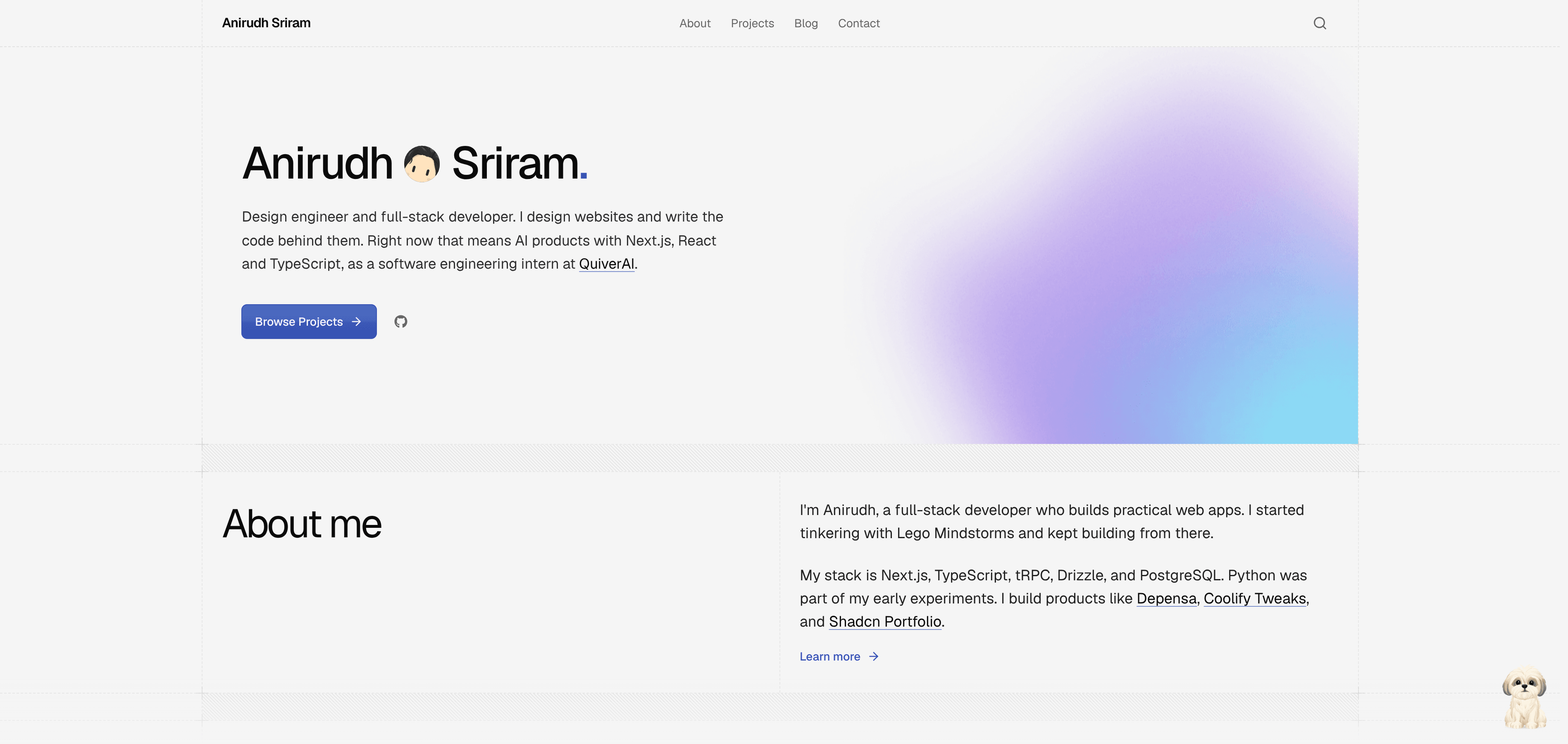Click the text "My stack is Next.js, TypeScript"
This screenshot has width=1568, height=744.
click(x=905, y=575)
